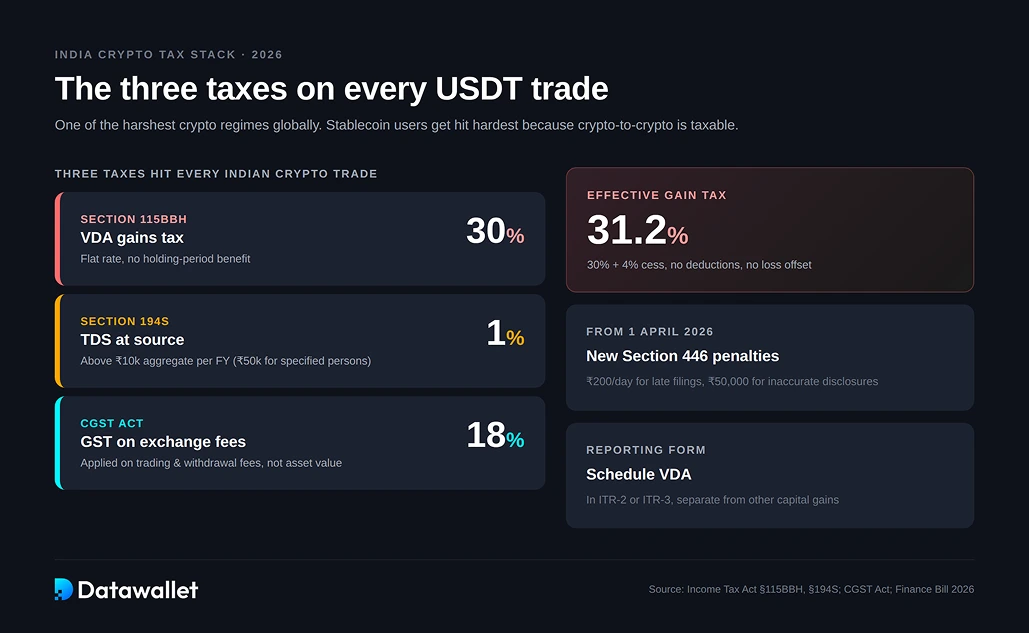Toggle the CGST Act GST on exchange fees card

click(300, 443)
